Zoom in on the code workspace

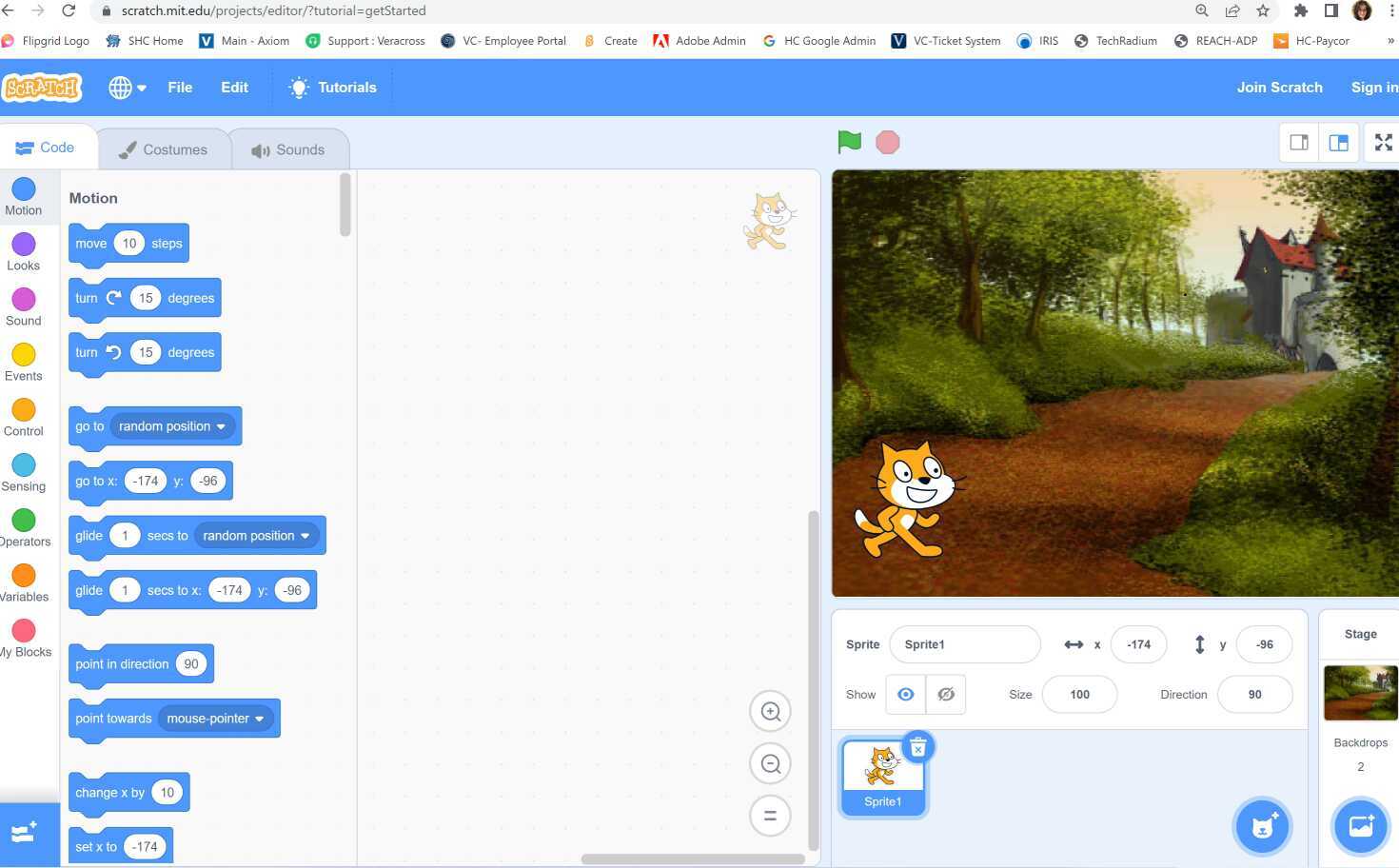pos(771,712)
